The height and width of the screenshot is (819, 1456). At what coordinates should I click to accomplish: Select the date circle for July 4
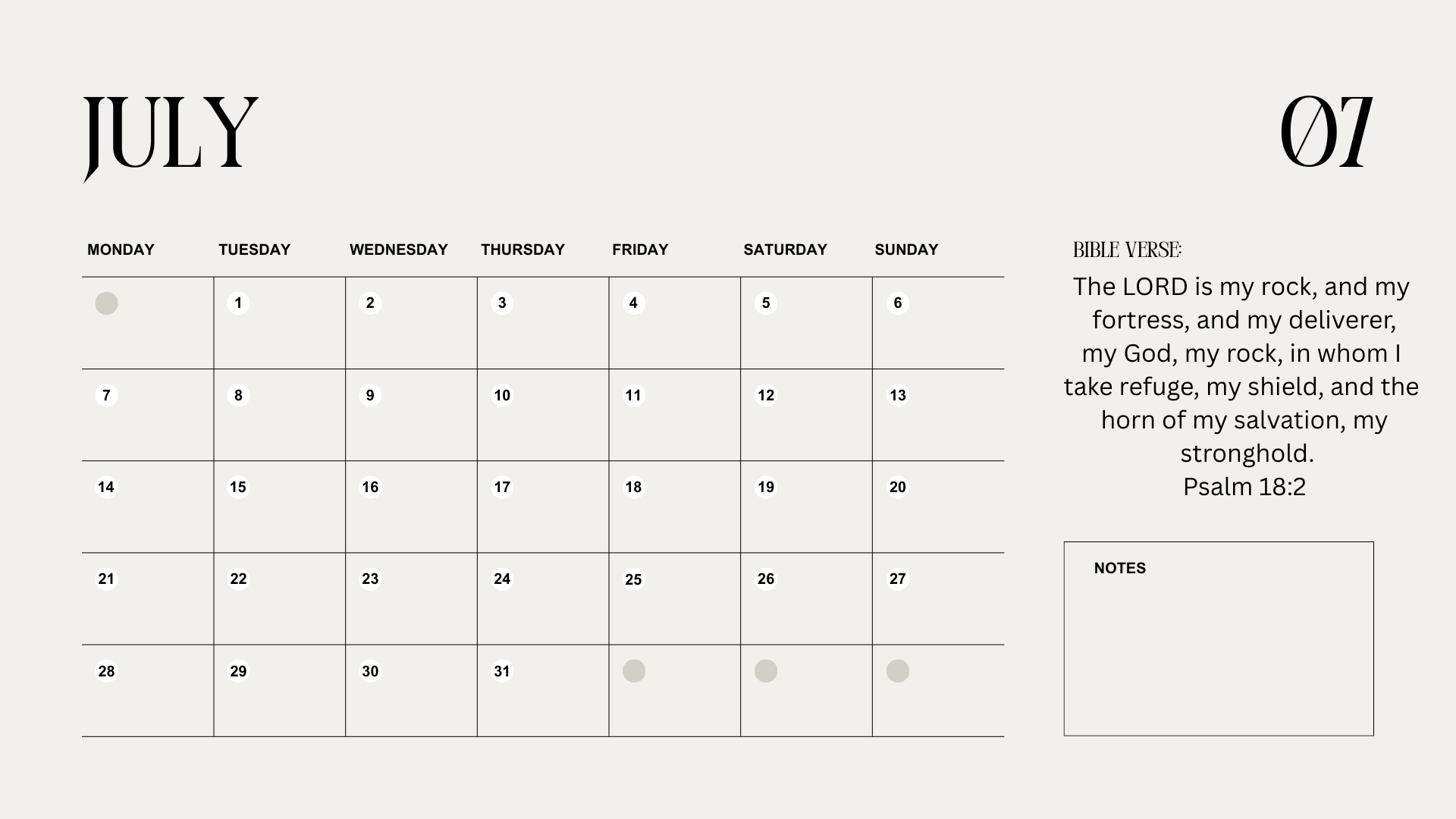pyautogui.click(x=634, y=303)
